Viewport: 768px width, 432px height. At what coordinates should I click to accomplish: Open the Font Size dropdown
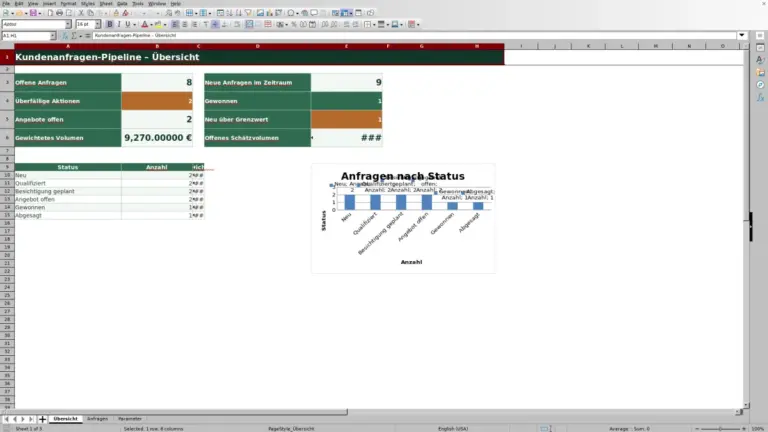97,24
